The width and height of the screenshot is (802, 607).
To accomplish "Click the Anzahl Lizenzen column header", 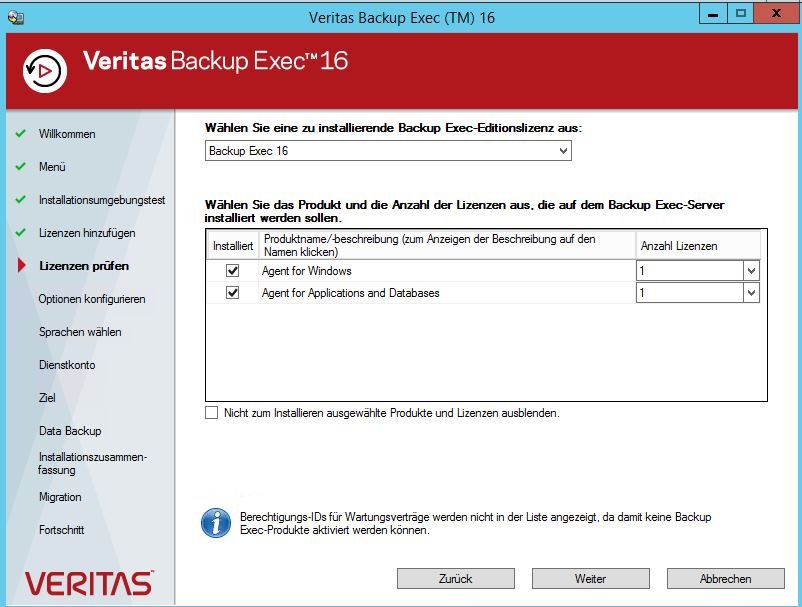I will point(698,246).
